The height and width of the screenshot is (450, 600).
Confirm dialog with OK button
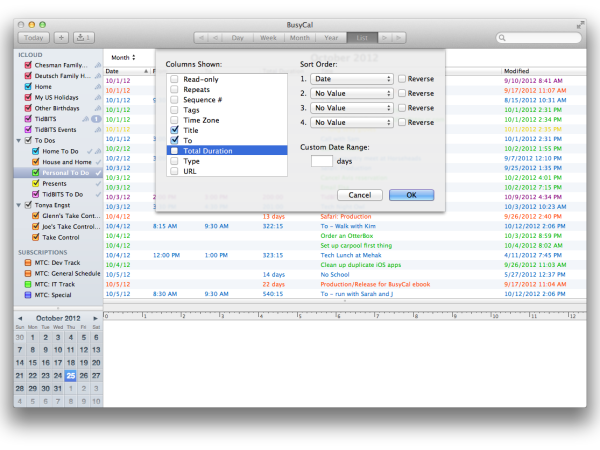[411, 195]
